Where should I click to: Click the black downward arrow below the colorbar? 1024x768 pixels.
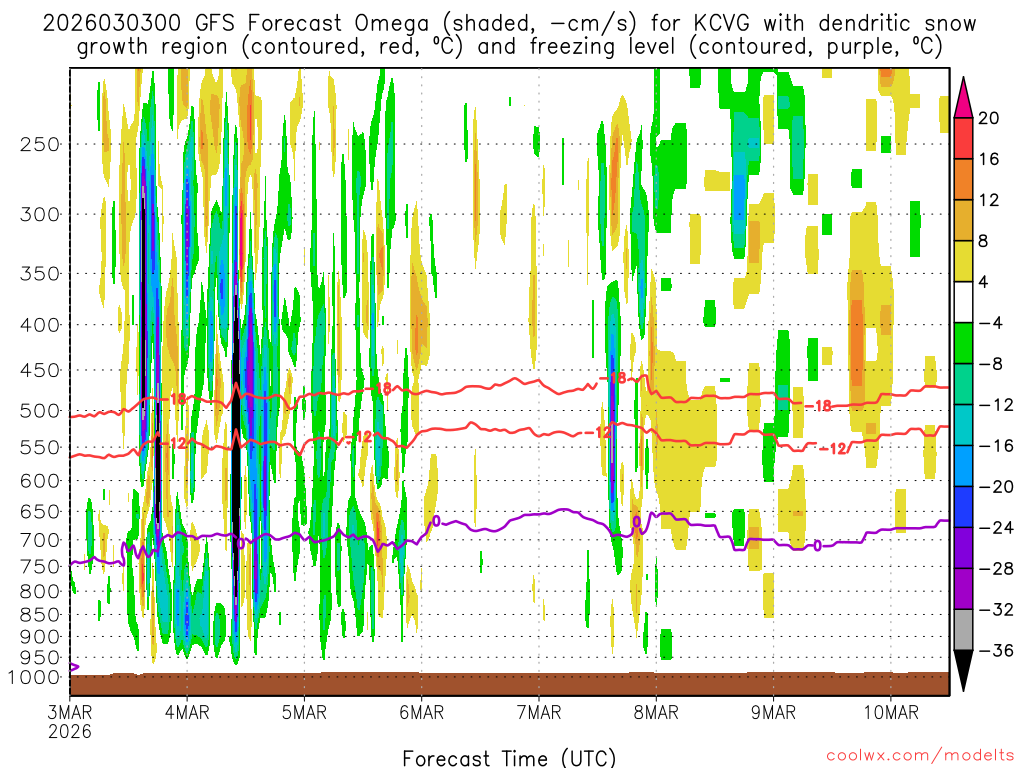pyautogui.click(x=964, y=669)
